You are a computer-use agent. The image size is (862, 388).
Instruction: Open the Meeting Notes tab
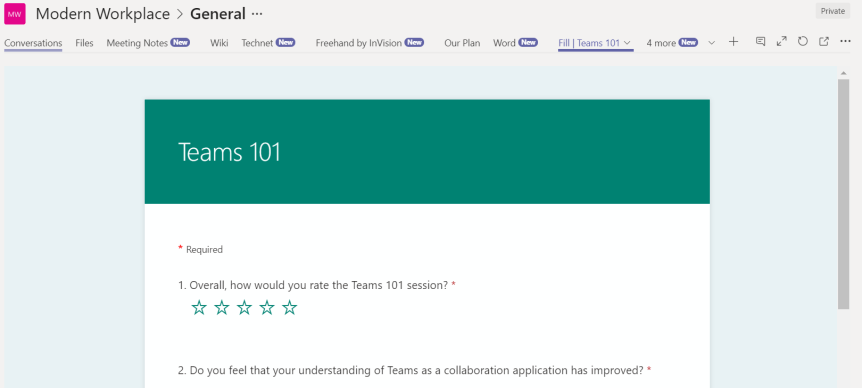(x=148, y=43)
